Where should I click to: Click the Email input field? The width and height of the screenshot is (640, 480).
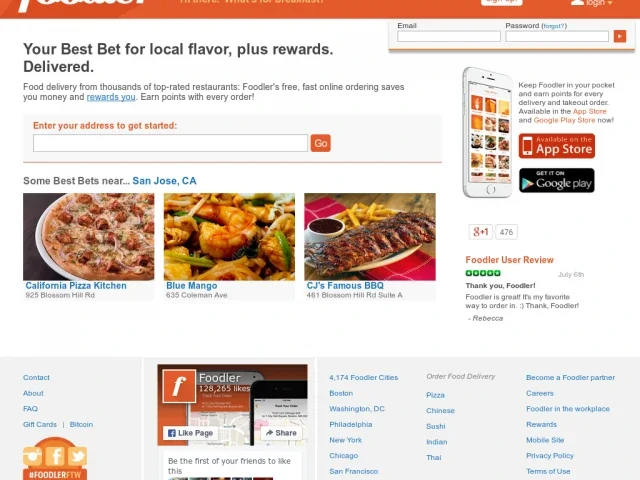click(449, 36)
